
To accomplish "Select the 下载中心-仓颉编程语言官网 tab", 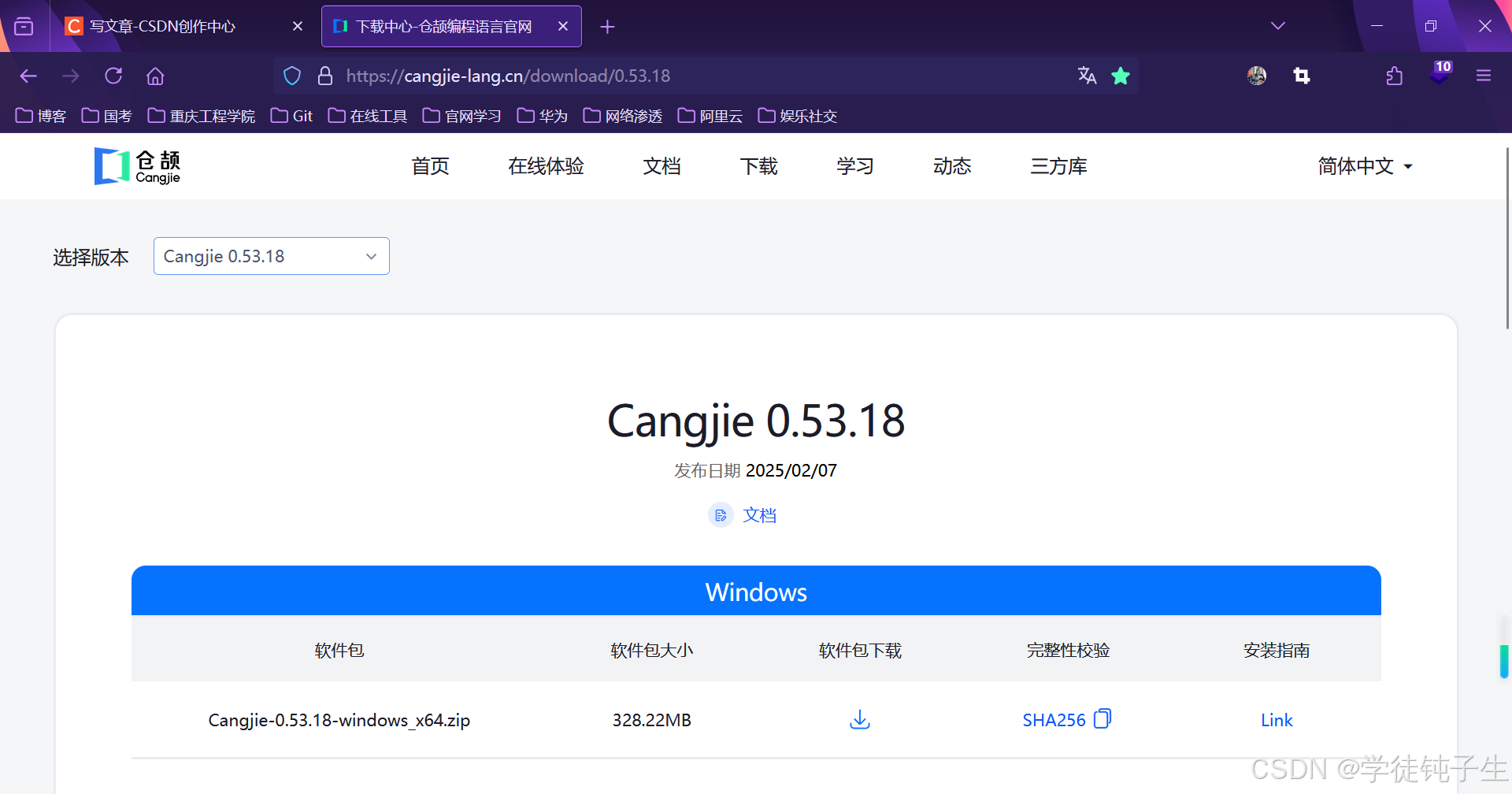I will (451, 26).
